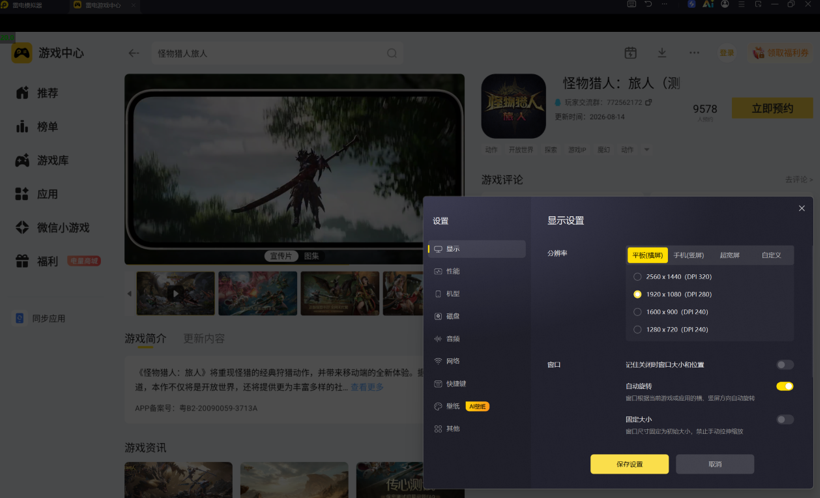Expand the game tags dropdown arrow
The width and height of the screenshot is (820, 498).
point(647,150)
